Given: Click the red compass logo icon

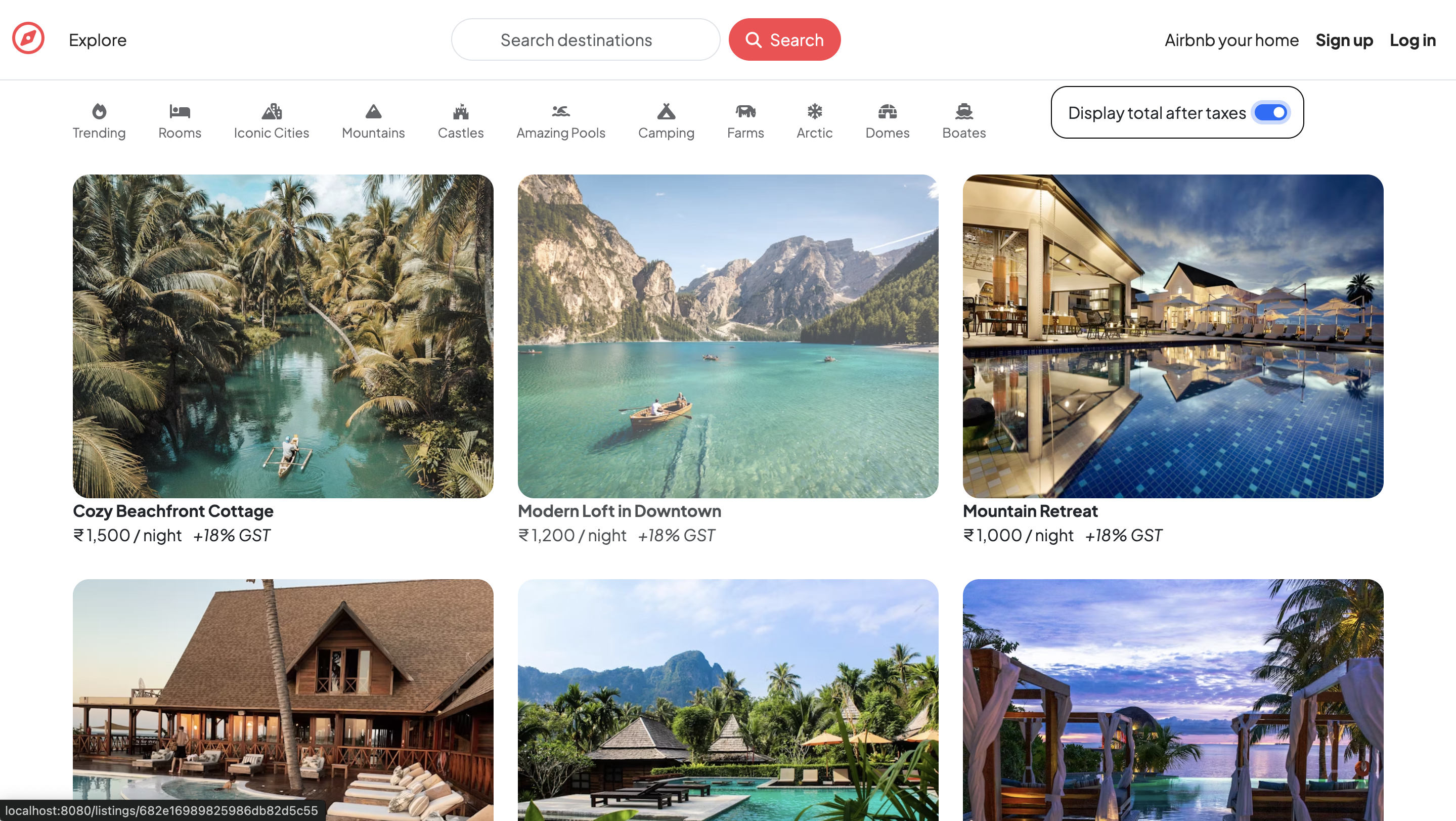Looking at the screenshot, I should pos(28,38).
